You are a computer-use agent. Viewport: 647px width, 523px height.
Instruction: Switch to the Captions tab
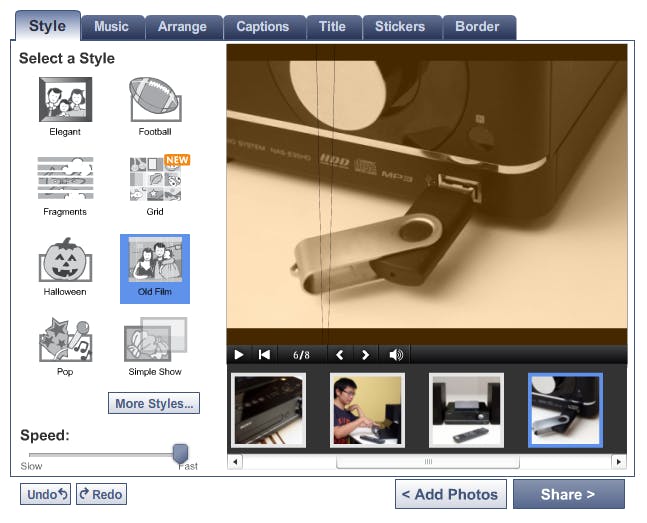click(263, 27)
